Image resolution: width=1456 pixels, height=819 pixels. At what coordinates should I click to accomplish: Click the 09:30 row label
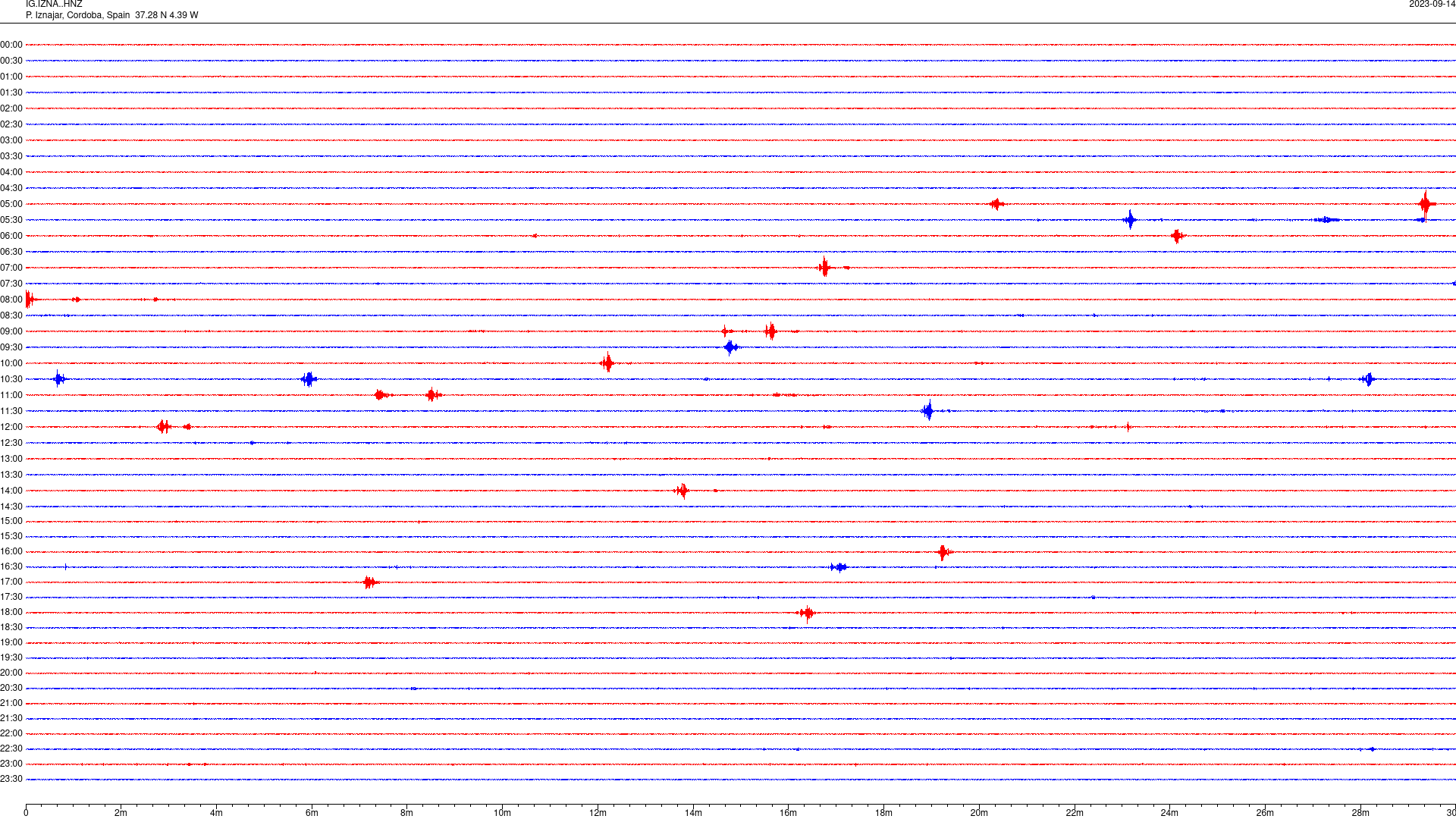[x=11, y=347]
